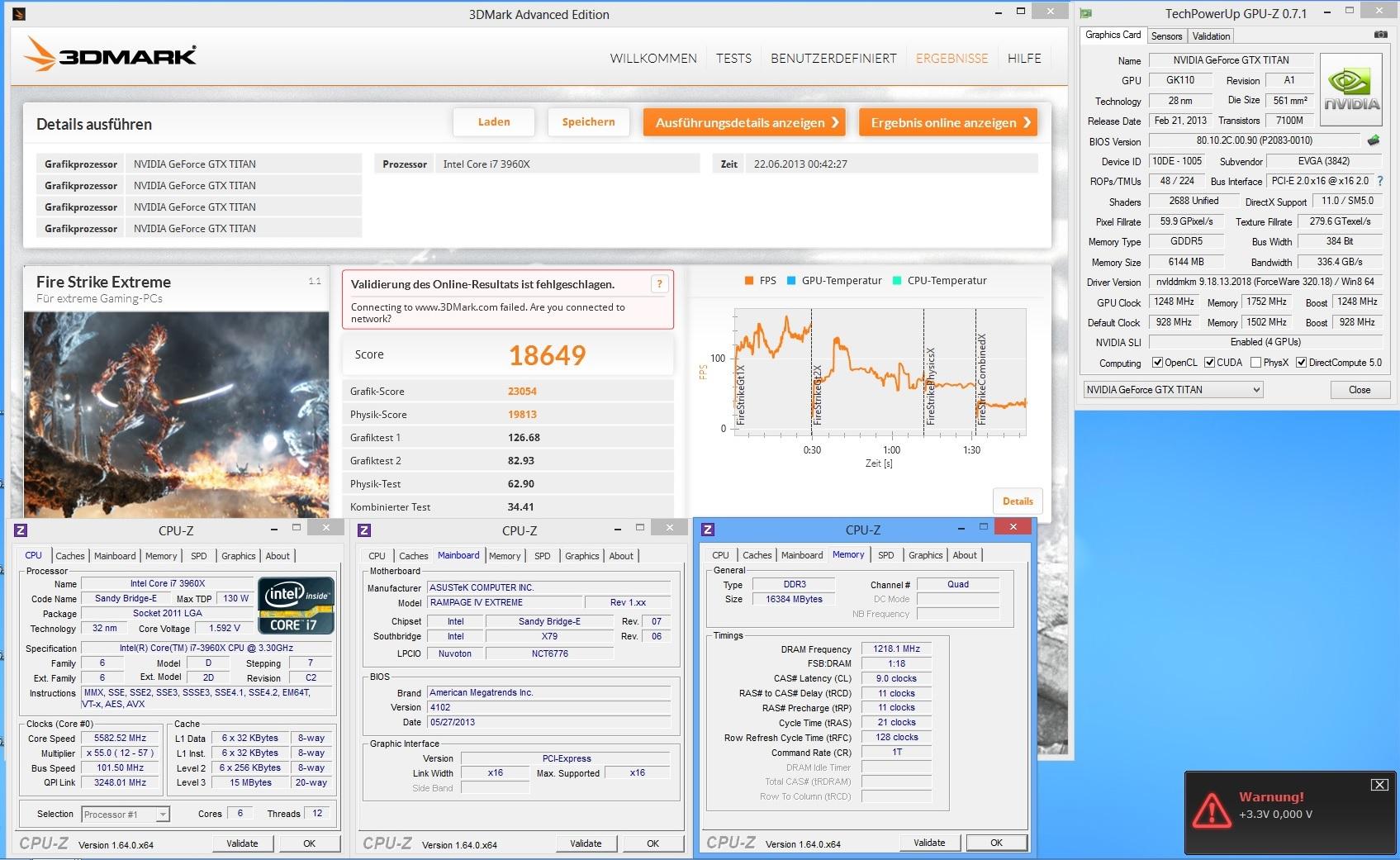Minimize the GPU-Z window
This screenshot has height=860, width=1400.
pyautogui.click(x=1326, y=12)
